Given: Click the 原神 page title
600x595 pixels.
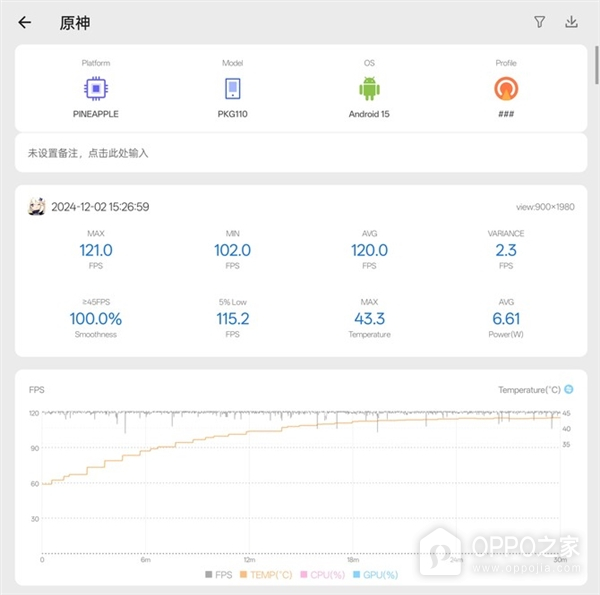Looking at the screenshot, I should coord(75,23).
